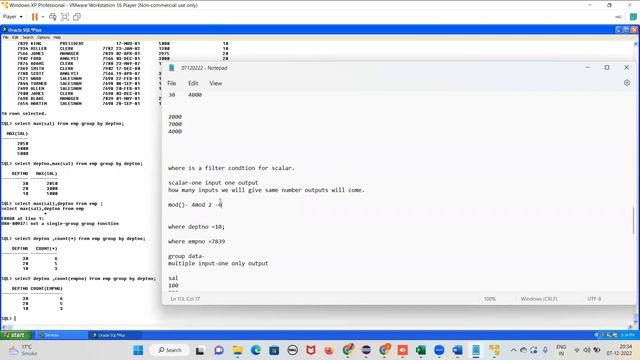The width and height of the screenshot is (640, 360).
Task: Click UTF-8 encoding in Notepad status bar
Action: coord(594,299)
